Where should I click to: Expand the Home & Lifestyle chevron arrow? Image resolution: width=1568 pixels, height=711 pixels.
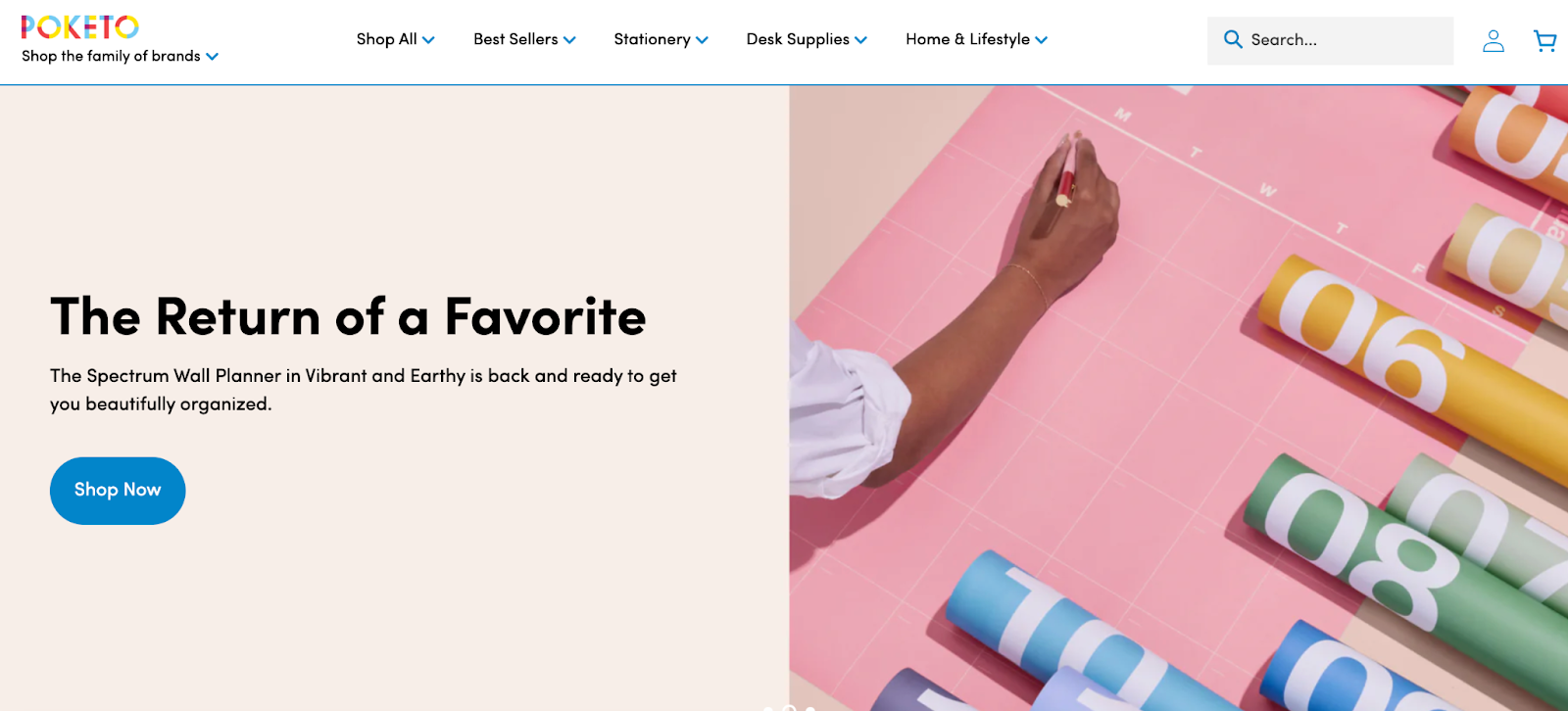(1041, 40)
